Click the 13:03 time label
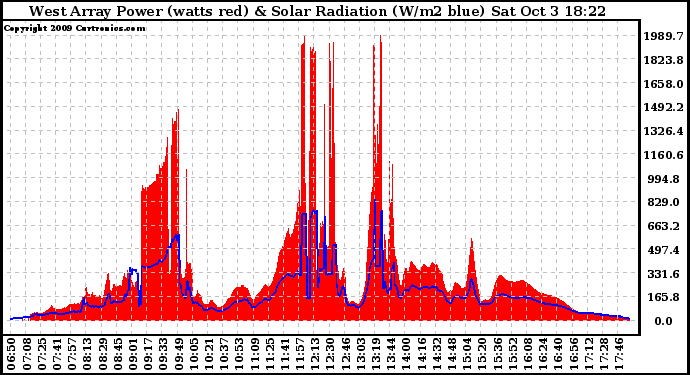690x375 pixels. tap(361, 354)
